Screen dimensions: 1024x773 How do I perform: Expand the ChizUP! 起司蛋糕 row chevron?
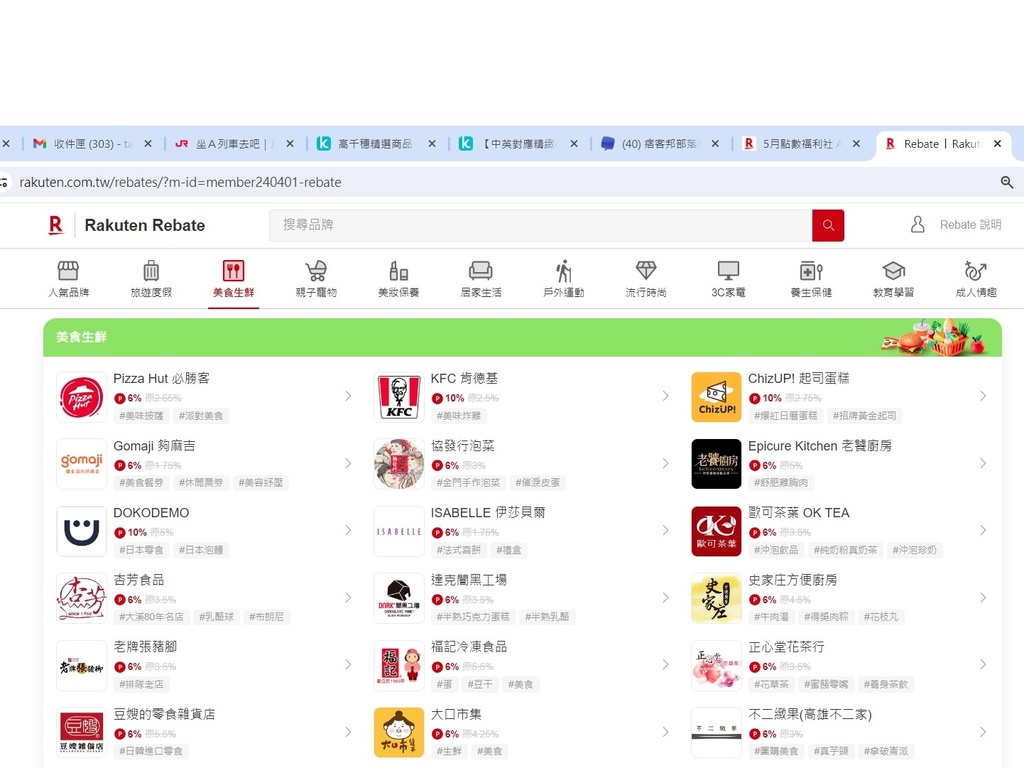coord(983,396)
